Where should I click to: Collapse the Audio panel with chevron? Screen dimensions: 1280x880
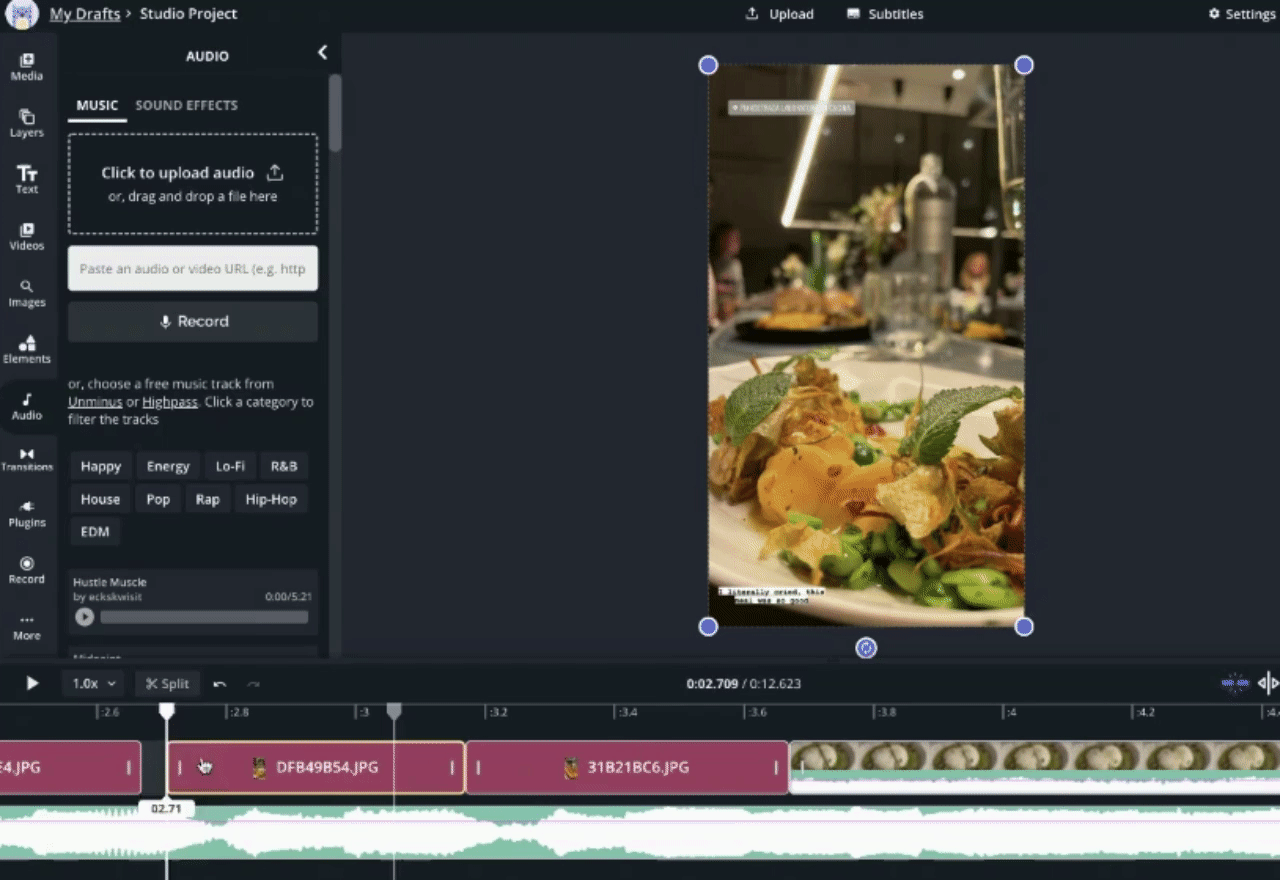(322, 53)
